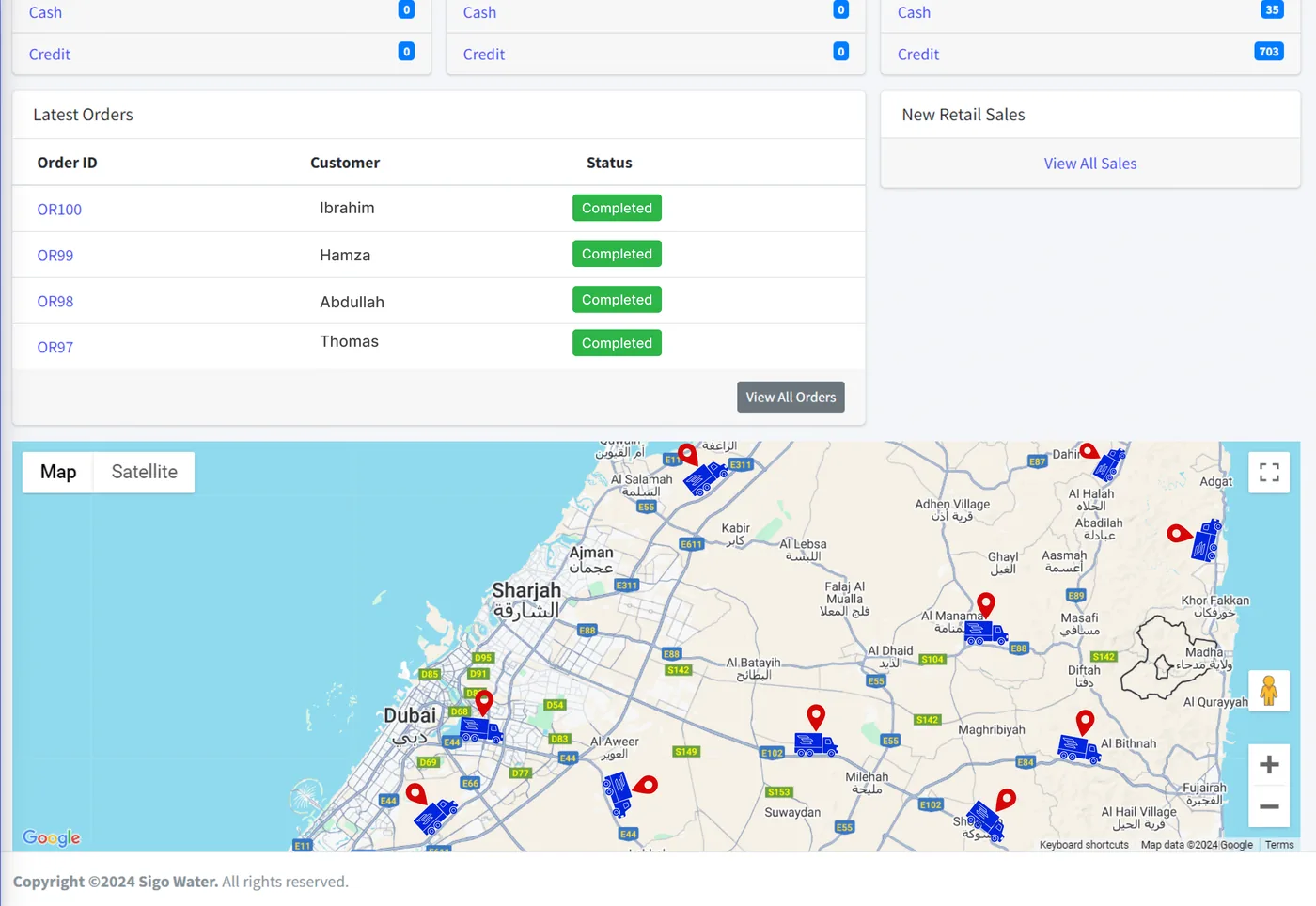
Task: Click the red pin at Al Manama
Action: 986,604
